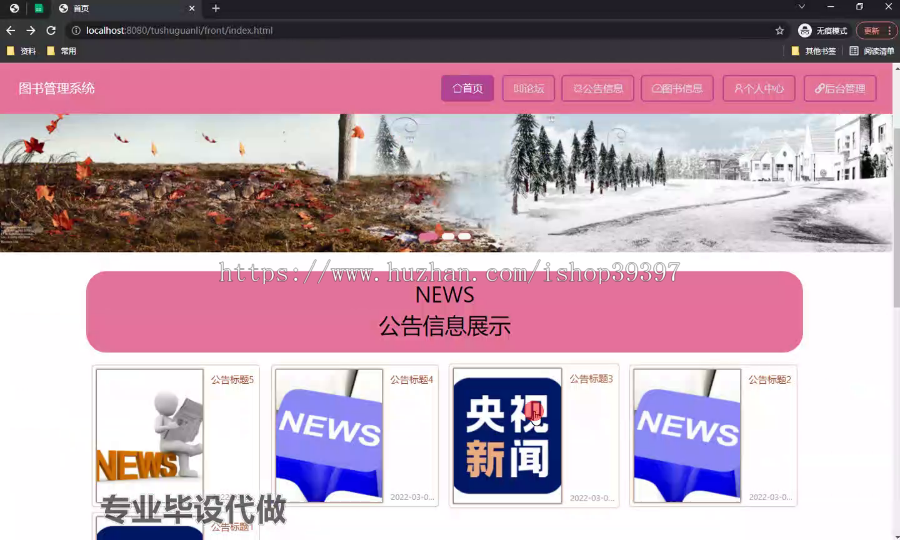
Task: Open tab search dropdown chevron
Action: (802, 7)
